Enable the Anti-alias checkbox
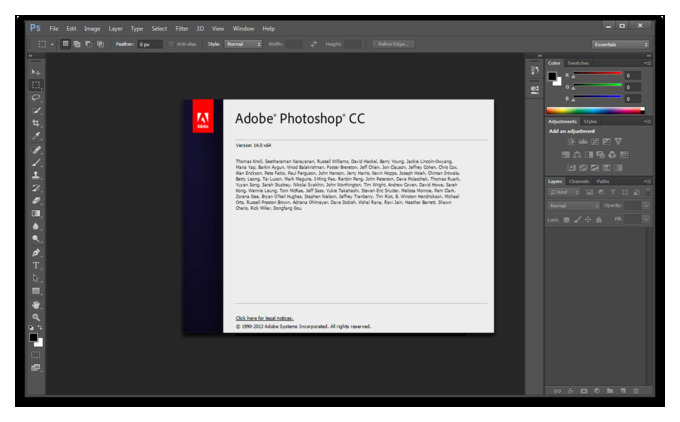This screenshot has width=680, height=422. coord(171,44)
